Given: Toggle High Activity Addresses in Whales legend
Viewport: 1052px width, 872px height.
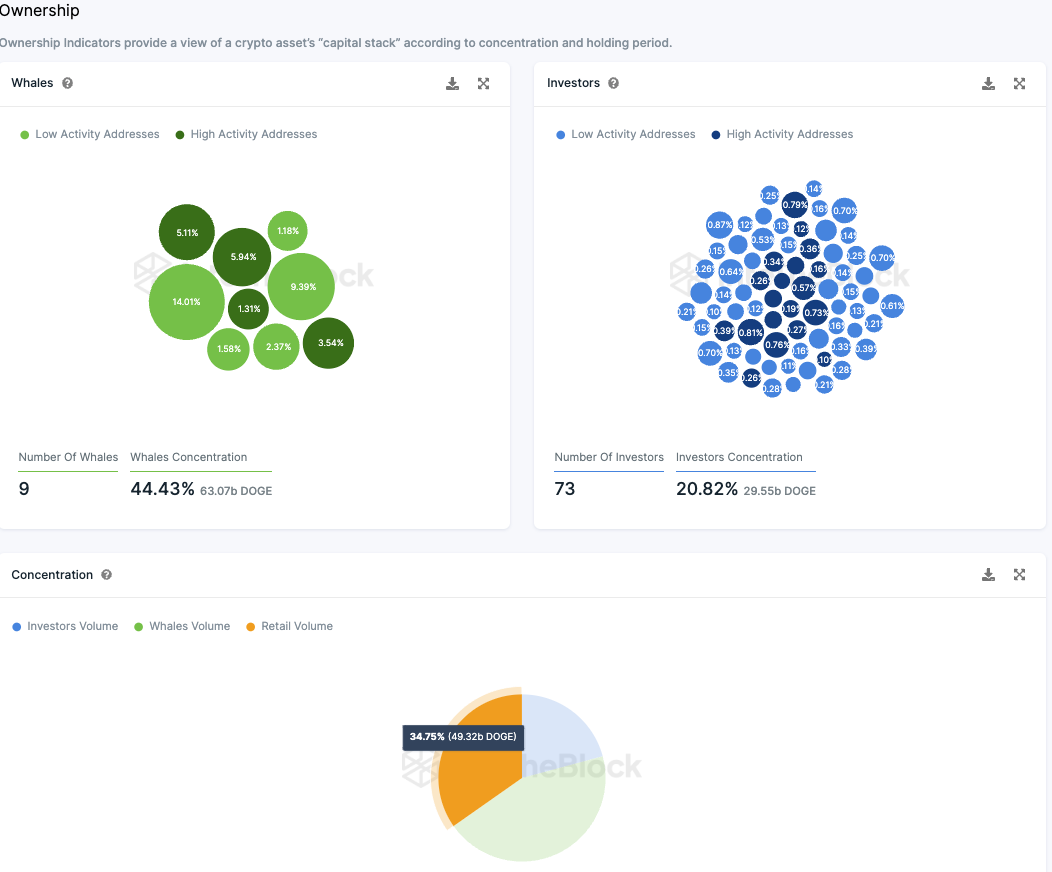Looking at the screenshot, I should [246, 134].
